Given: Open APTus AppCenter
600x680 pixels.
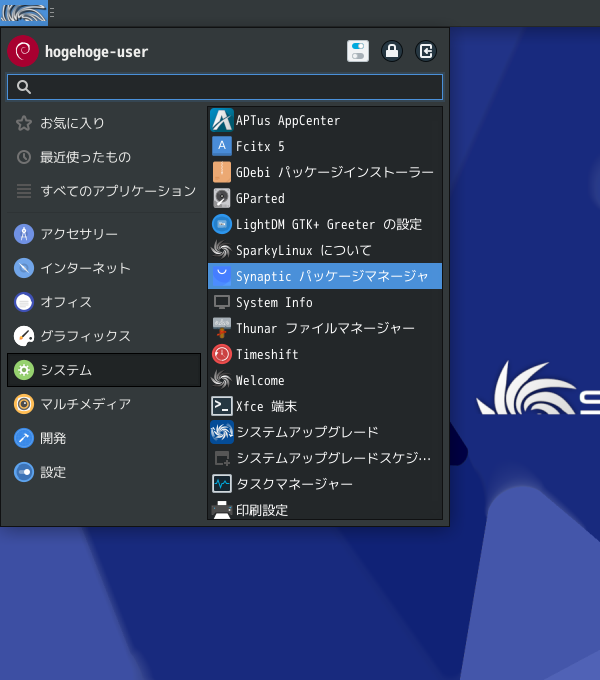Looking at the screenshot, I should [325, 120].
